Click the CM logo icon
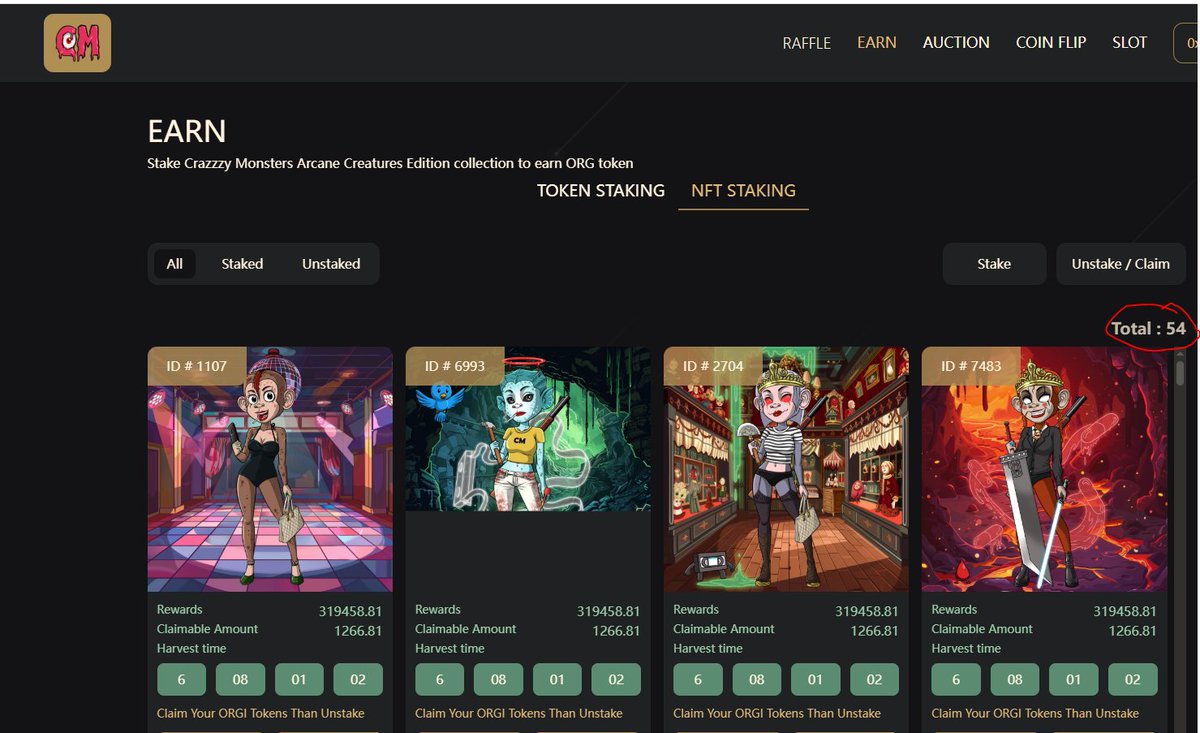This screenshot has width=1200, height=733. (77, 43)
